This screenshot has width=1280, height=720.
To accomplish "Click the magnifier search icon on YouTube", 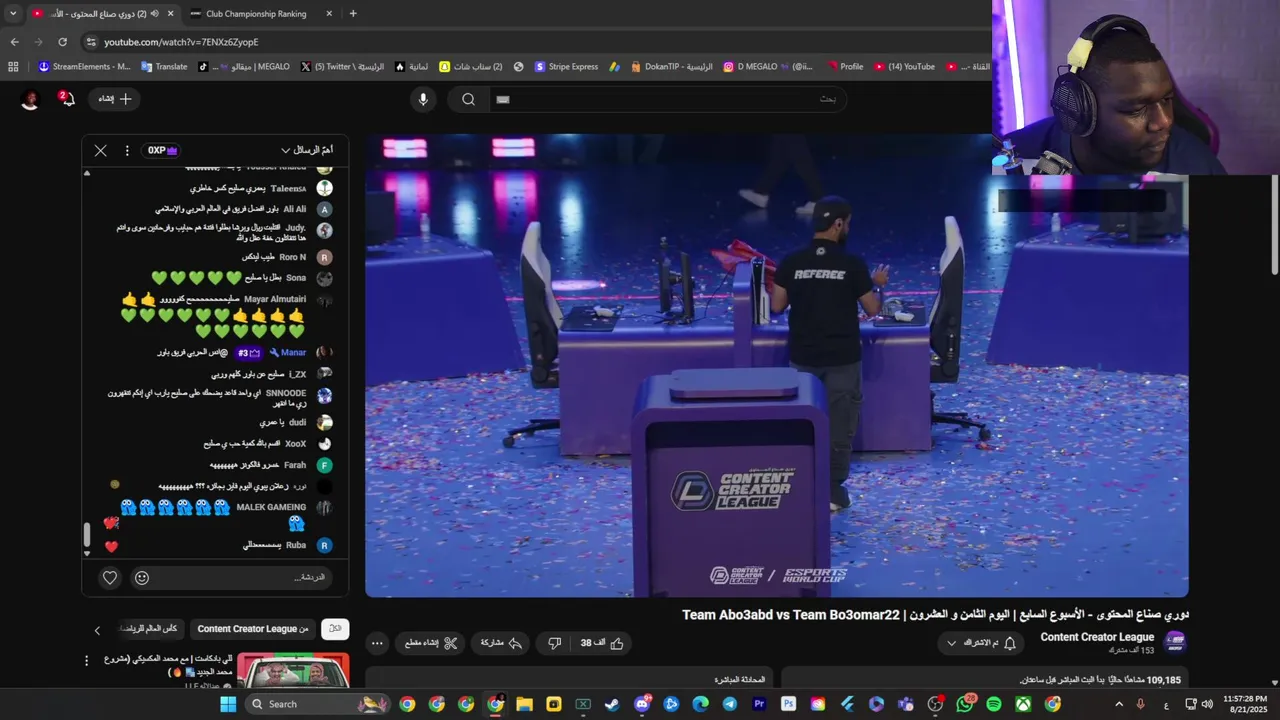I will pyautogui.click(x=468, y=99).
